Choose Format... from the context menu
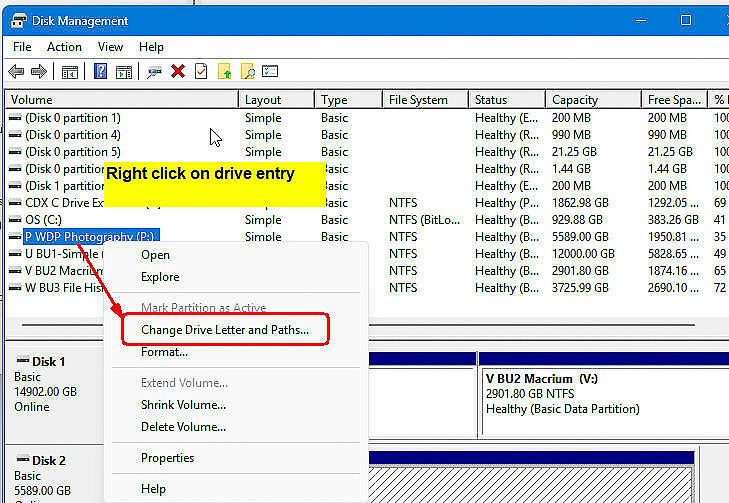This screenshot has height=503, width=729. 164,352
